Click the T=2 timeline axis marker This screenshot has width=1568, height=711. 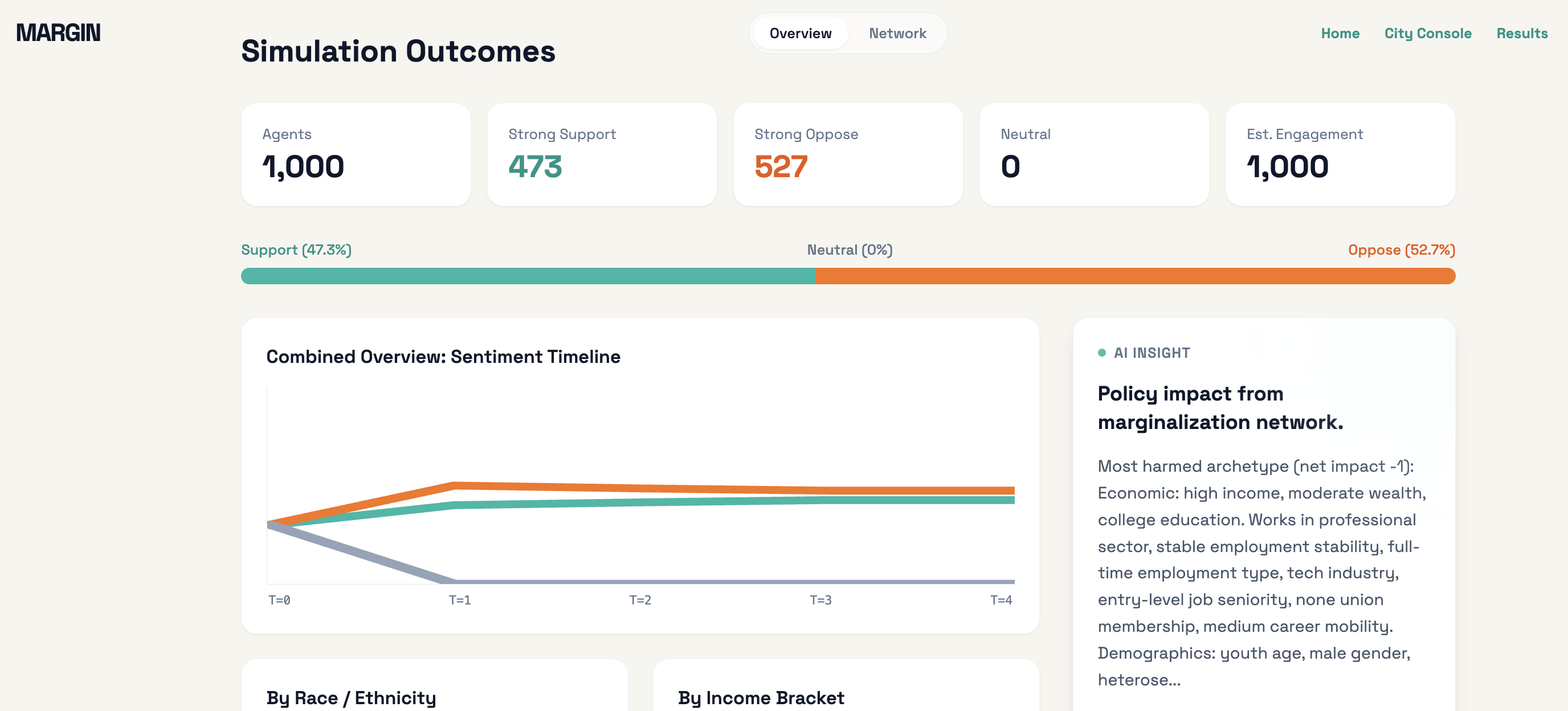tap(640, 600)
